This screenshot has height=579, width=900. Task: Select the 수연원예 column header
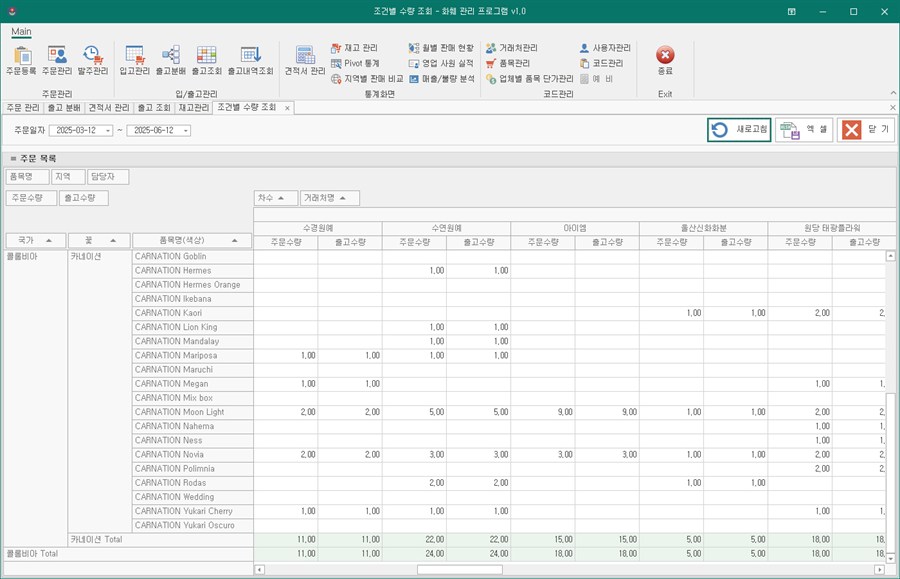click(447, 228)
